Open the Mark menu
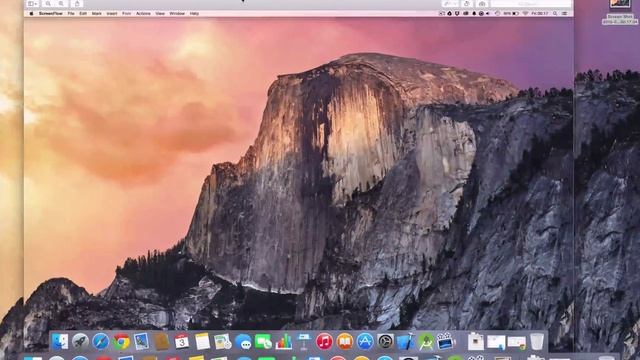 click(x=97, y=13)
